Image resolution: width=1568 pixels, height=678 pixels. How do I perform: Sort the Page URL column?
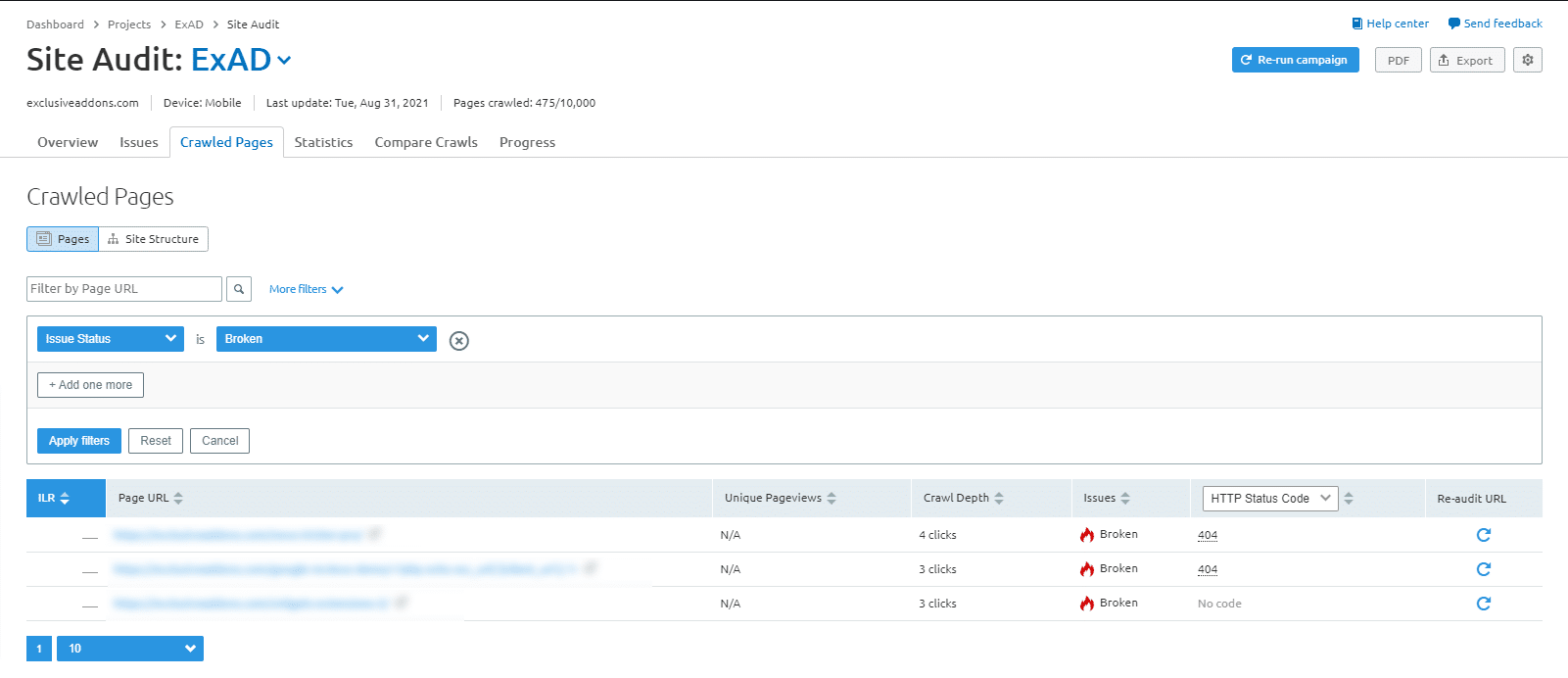pos(178,499)
